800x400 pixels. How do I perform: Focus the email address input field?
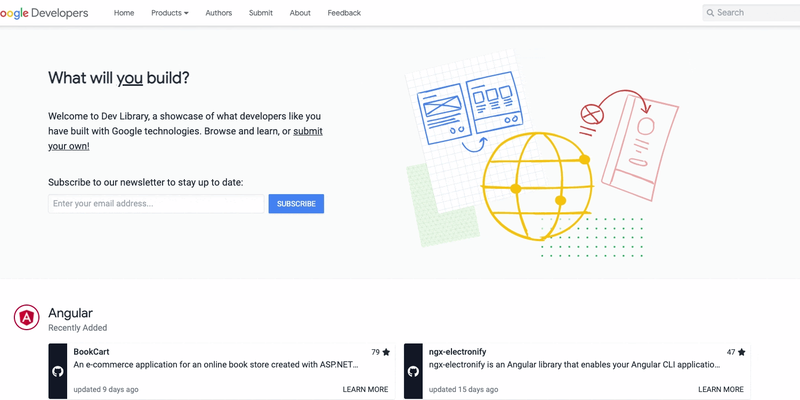tap(156, 204)
